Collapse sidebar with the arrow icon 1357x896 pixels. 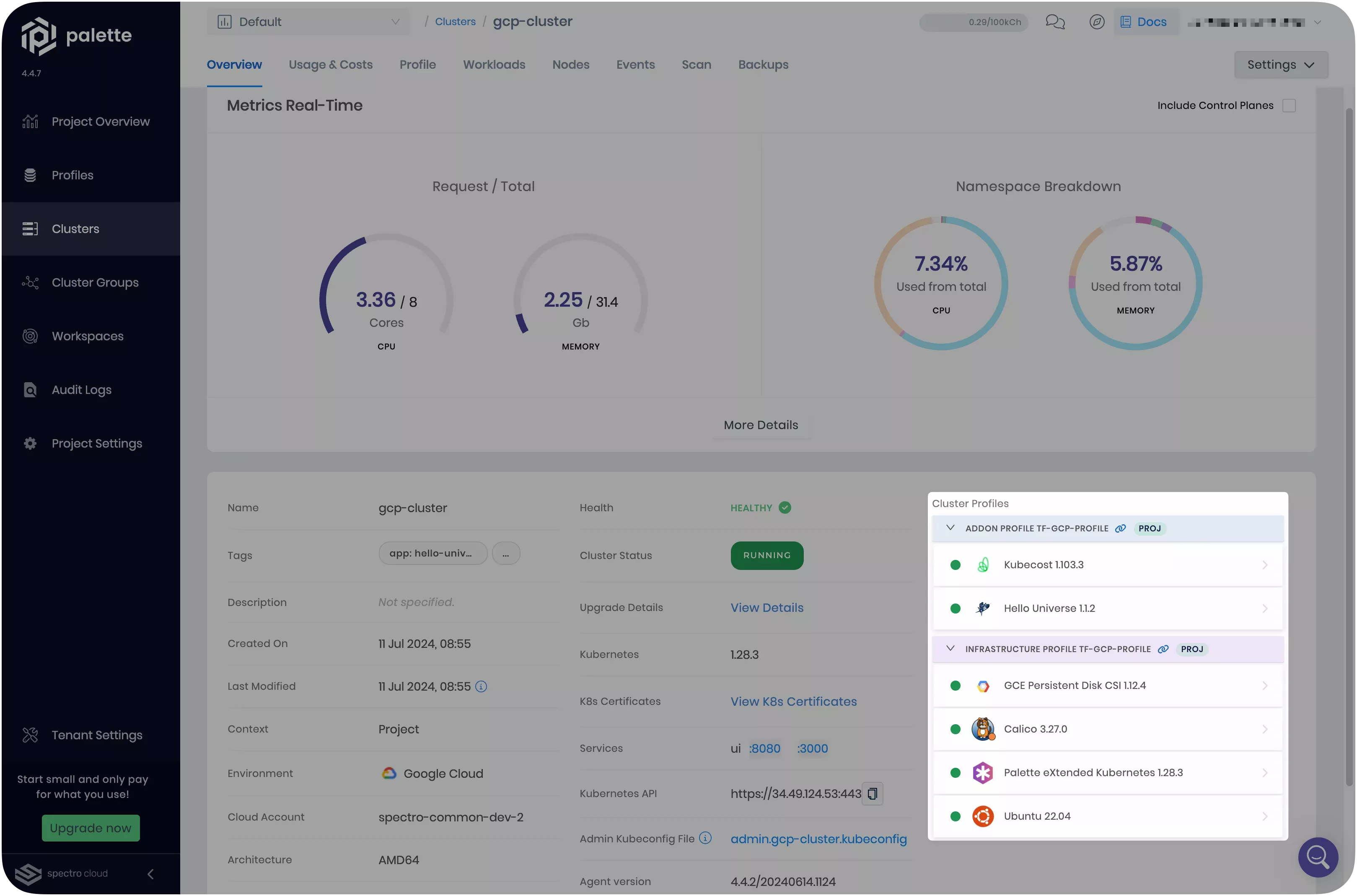click(x=151, y=874)
